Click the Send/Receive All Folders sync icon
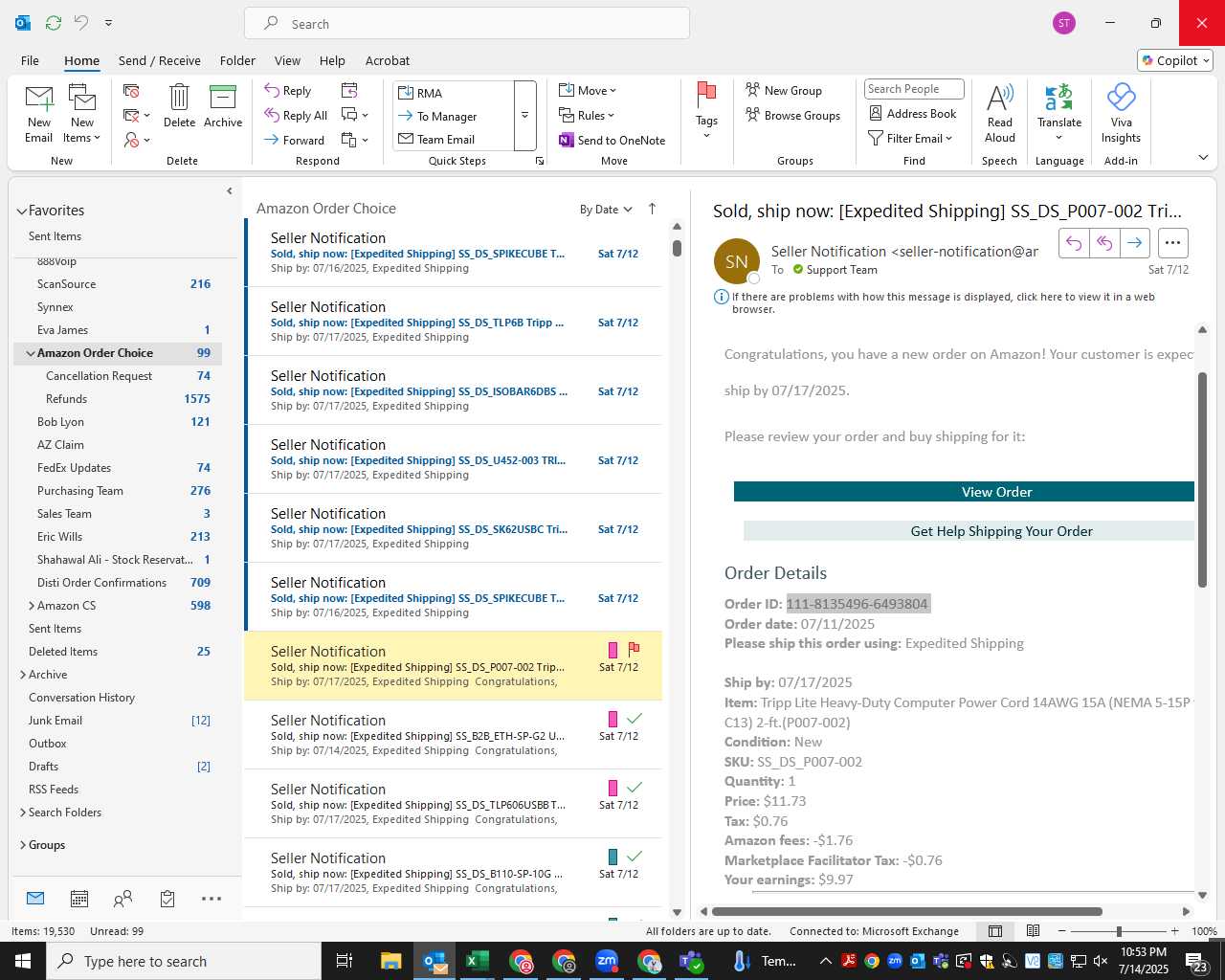Screen dimensions: 1225x980 point(54,23)
